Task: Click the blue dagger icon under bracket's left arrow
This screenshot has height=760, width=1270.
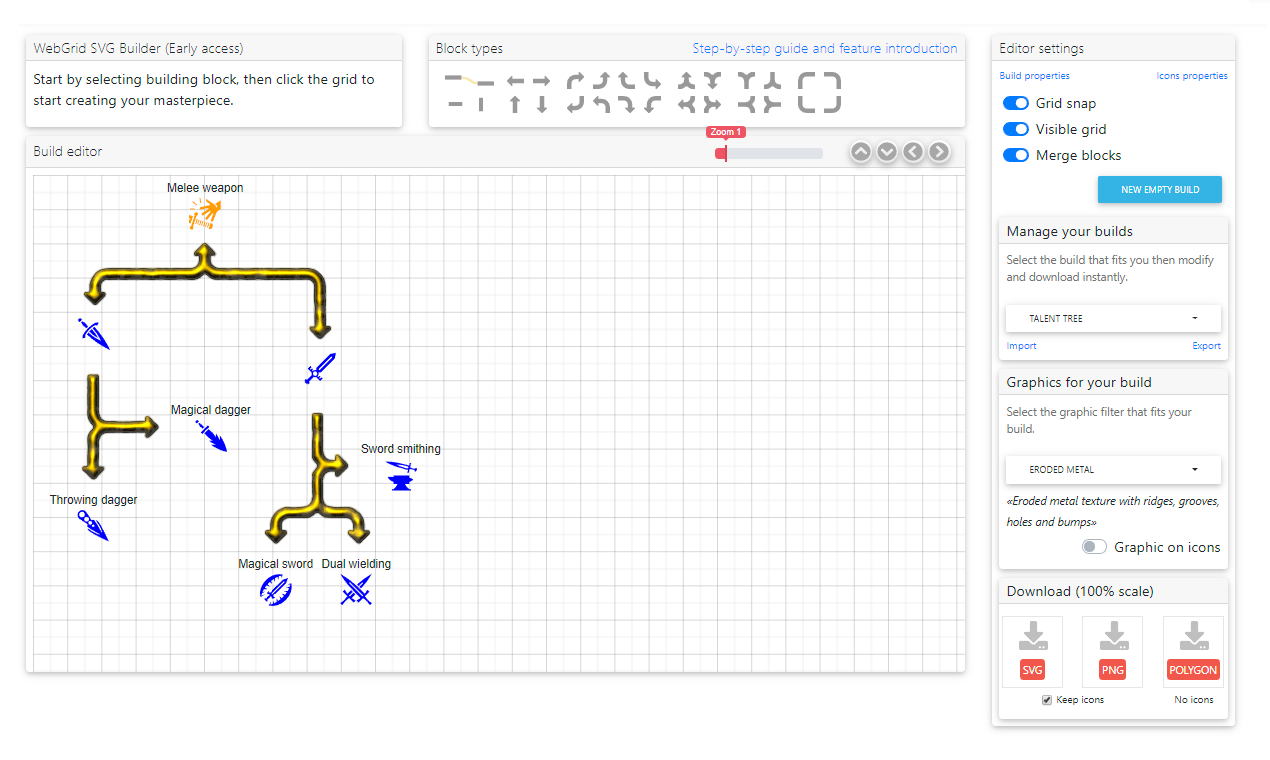Action: [x=93, y=333]
